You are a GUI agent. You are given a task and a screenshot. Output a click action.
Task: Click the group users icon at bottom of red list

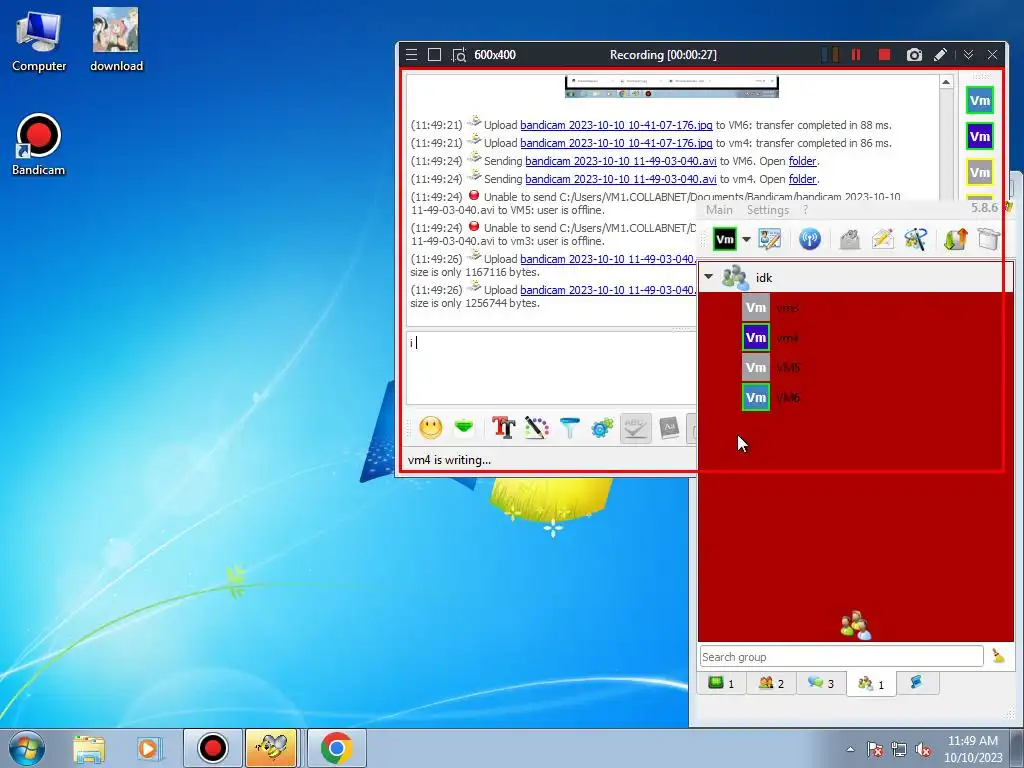coord(856,626)
